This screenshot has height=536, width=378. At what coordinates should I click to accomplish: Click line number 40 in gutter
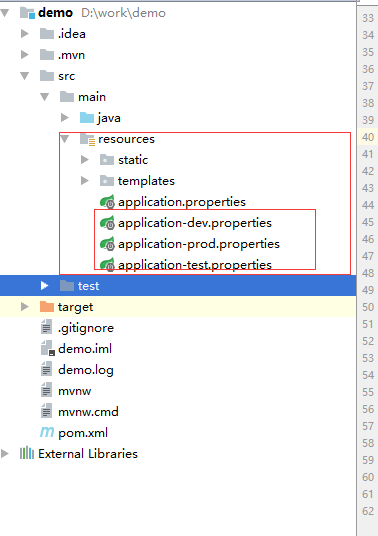click(368, 137)
